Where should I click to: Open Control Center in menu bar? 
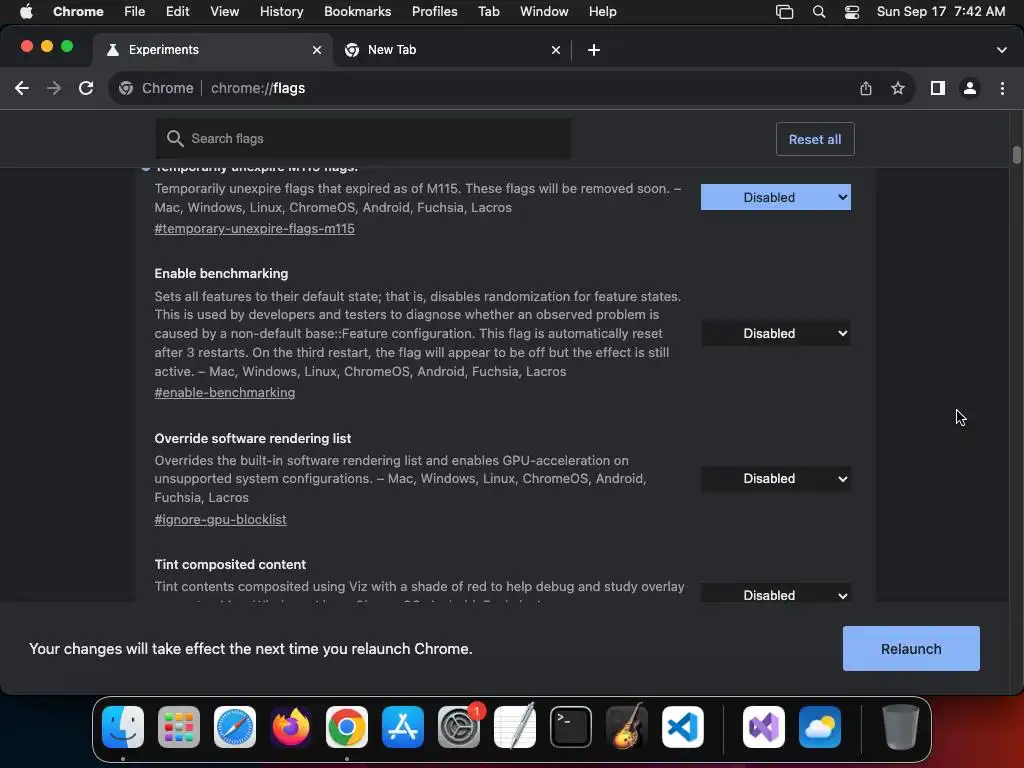(x=852, y=12)
